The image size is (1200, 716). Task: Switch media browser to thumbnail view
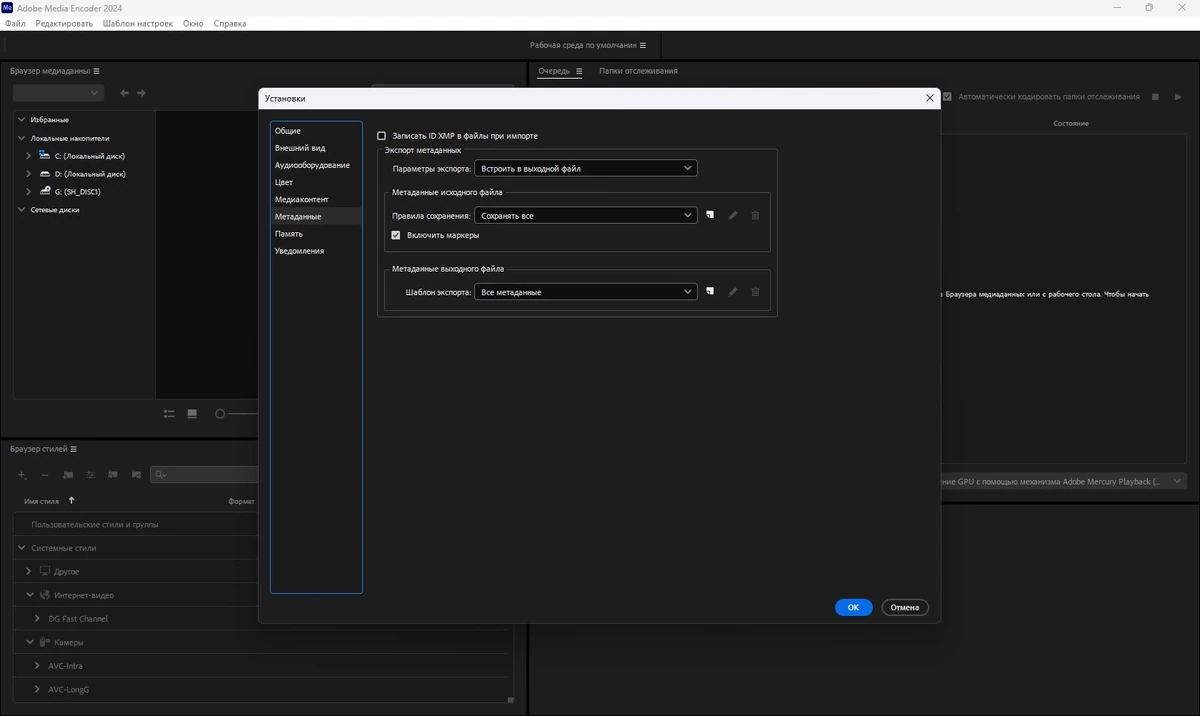tap(192, 414)
